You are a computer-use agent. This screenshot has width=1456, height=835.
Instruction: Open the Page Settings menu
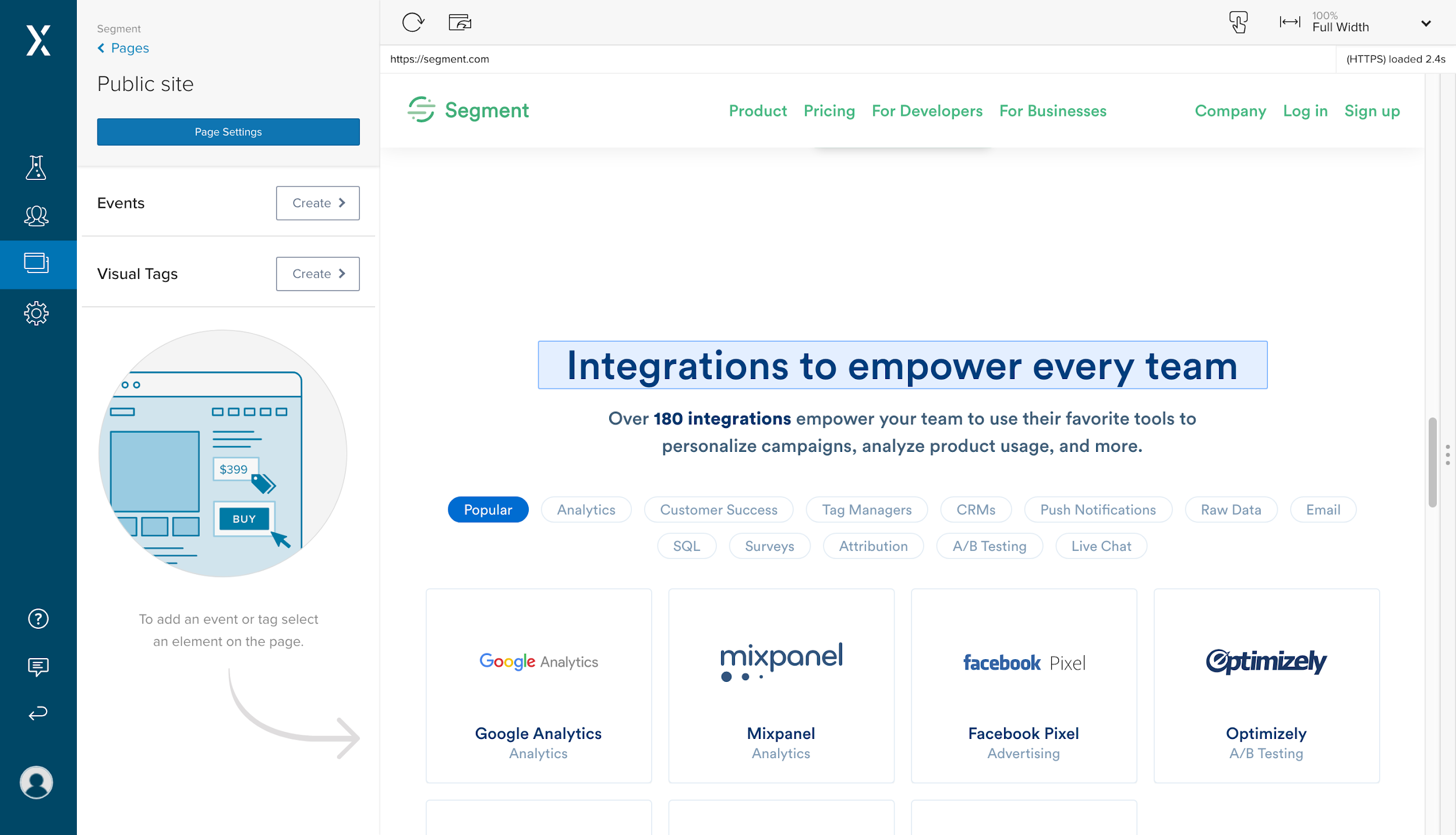[x=228, y=131]
